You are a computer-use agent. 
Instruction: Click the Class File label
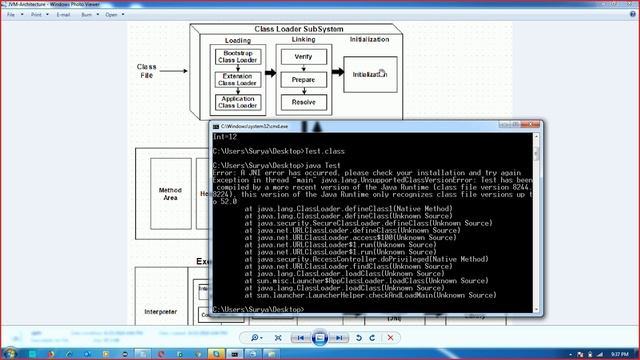click(x=147, y=71)
